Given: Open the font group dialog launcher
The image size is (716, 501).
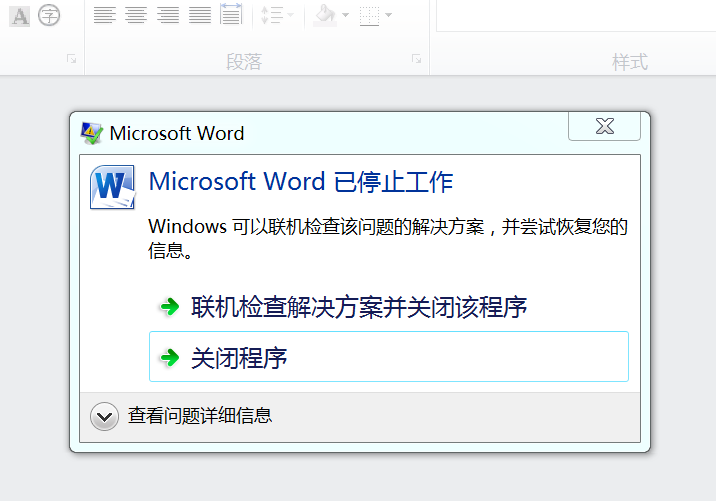Looking at the screenshot, I should [x=71, y=58].
